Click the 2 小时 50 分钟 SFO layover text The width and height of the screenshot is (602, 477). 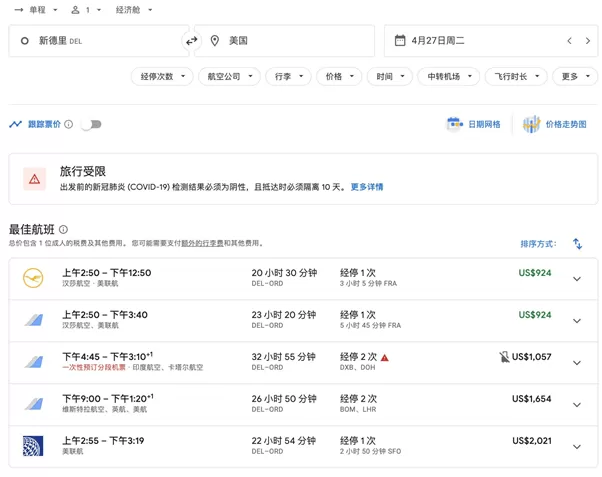point(370,451)
